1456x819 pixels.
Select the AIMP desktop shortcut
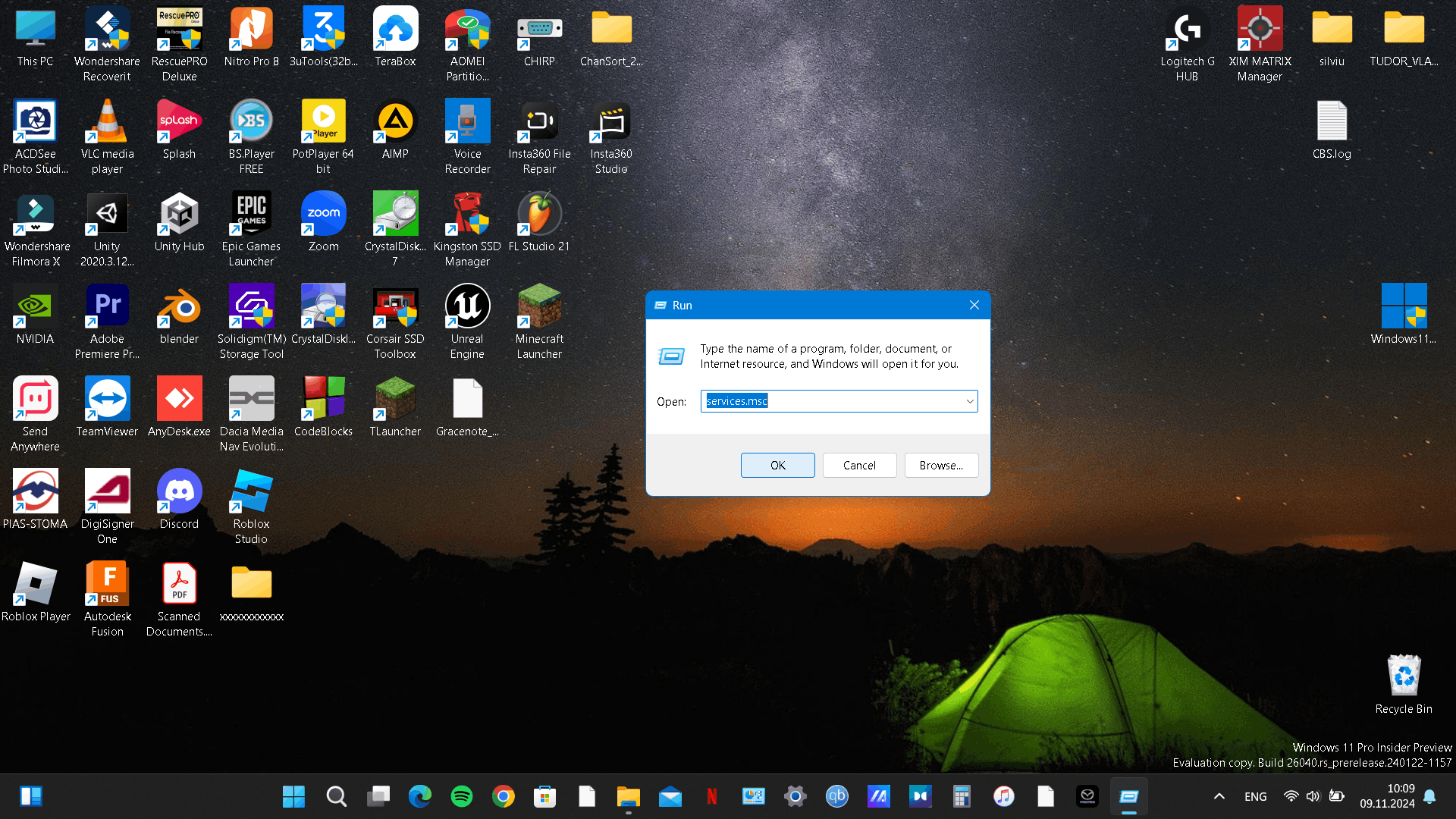coord(395,129)
